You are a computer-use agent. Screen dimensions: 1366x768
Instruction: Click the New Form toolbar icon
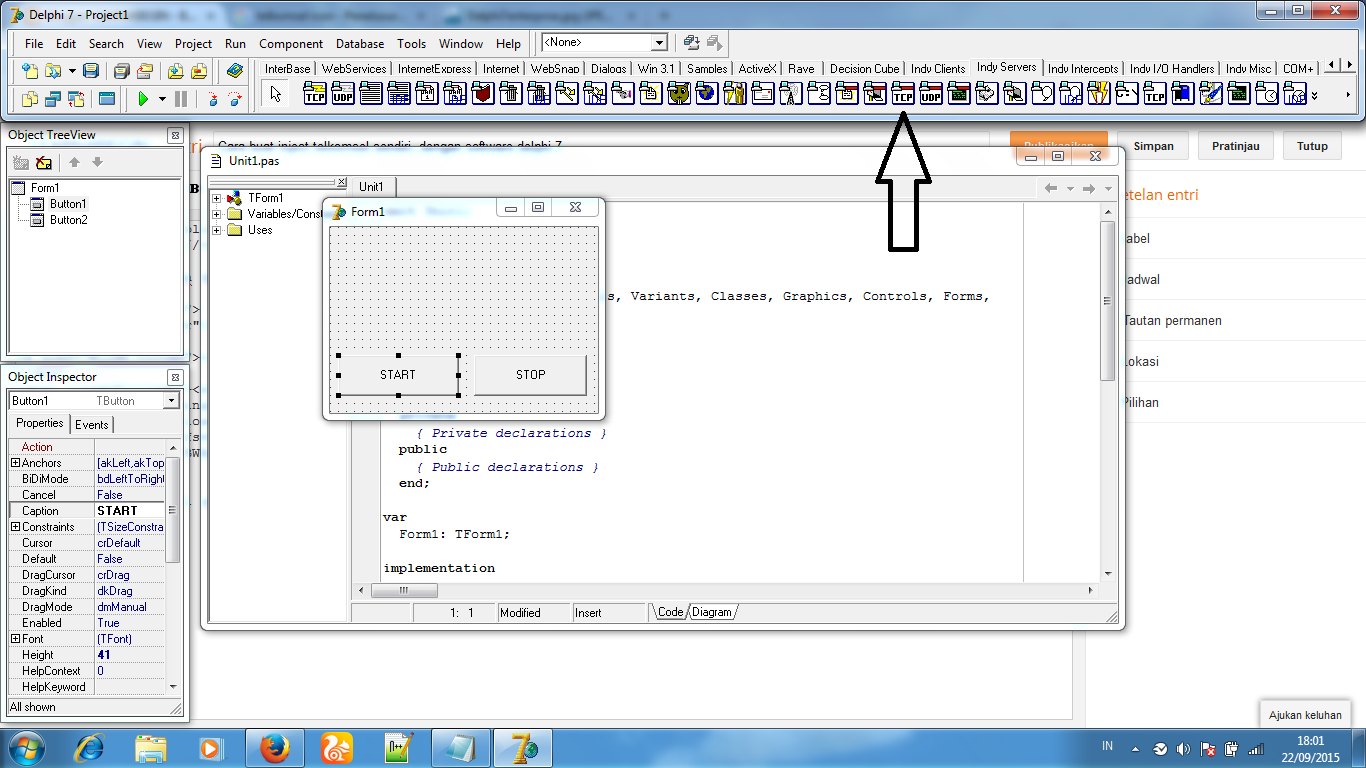coord(107,99)
